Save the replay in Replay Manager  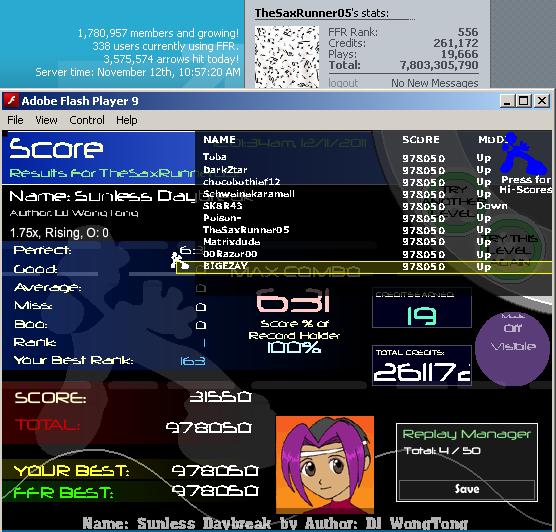pyautogui.click(x=467, y=489)
